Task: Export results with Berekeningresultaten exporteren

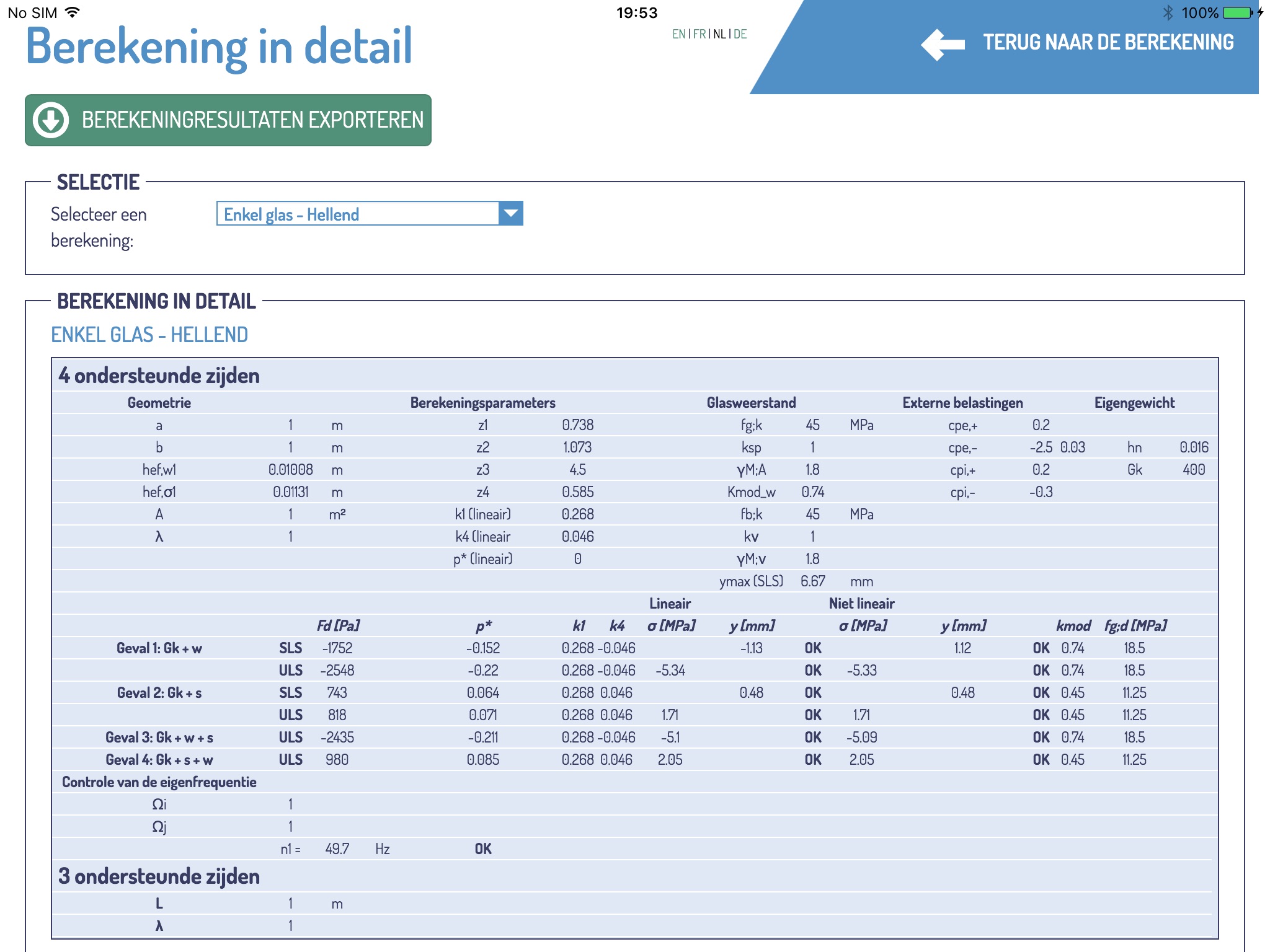Action: pos(228,120)
